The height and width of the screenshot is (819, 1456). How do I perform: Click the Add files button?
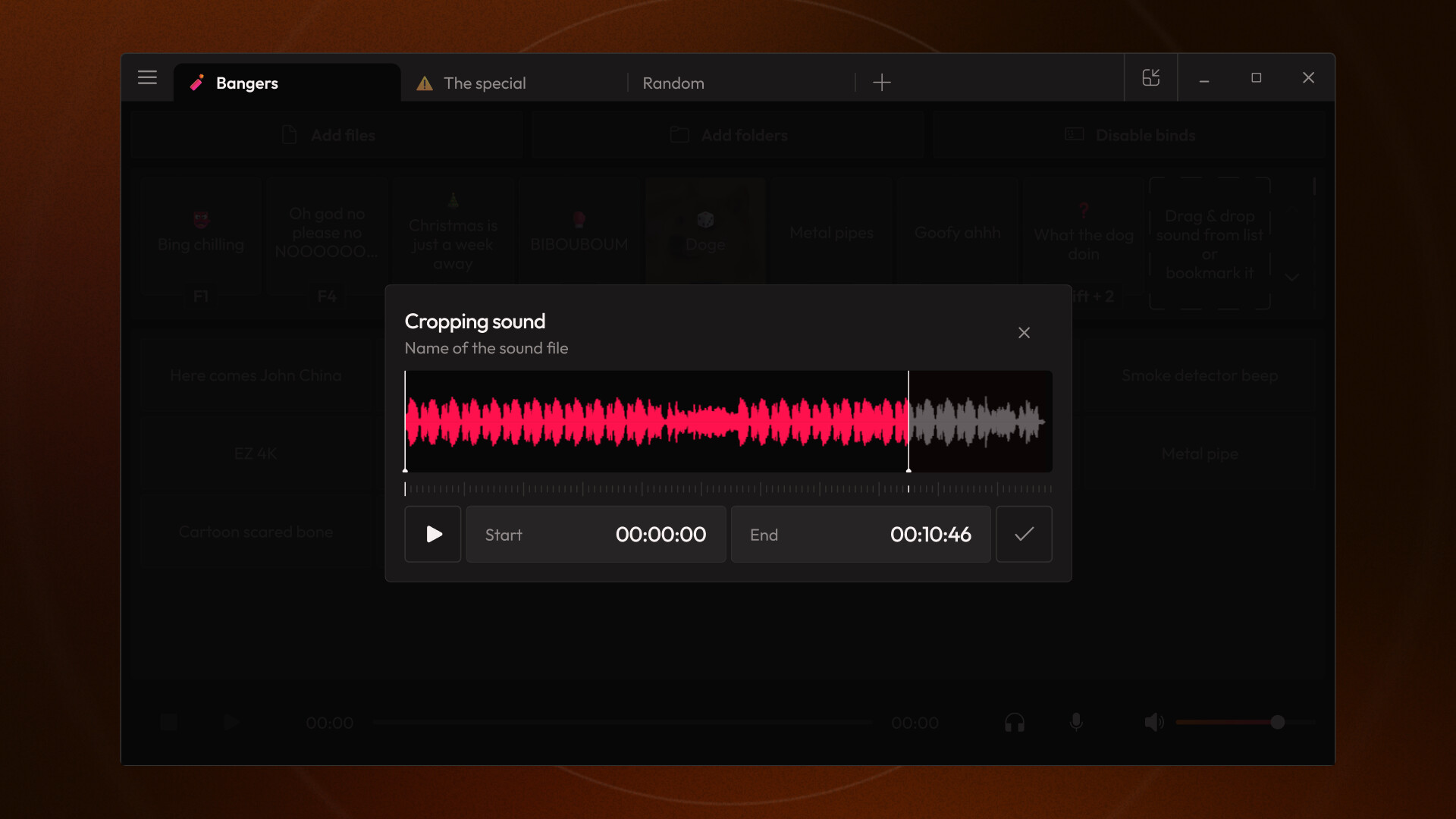327,135
